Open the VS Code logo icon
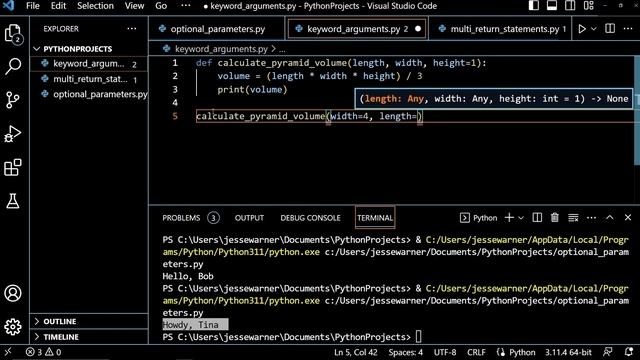 (8, 6)
